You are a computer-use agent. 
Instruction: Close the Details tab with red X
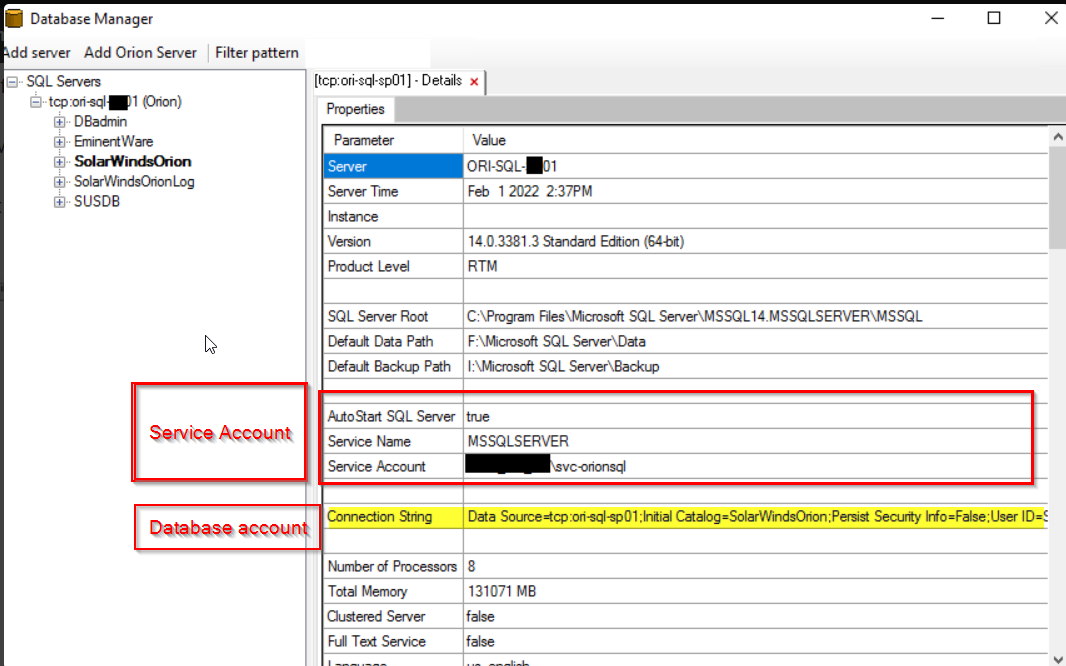(475, 82)
